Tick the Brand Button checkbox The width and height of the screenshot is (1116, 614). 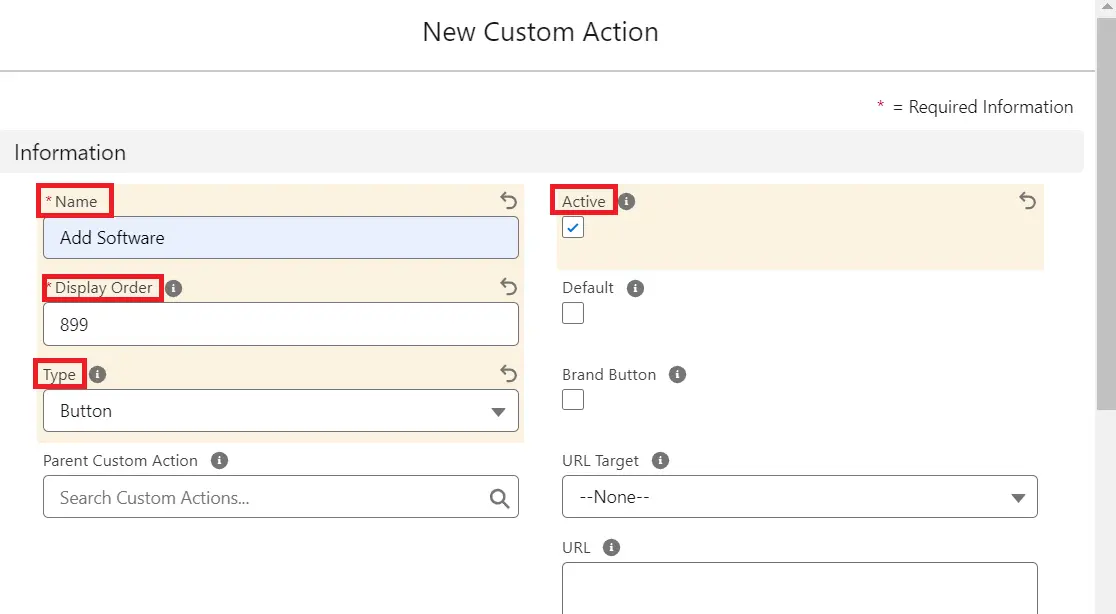pos(573,400)
